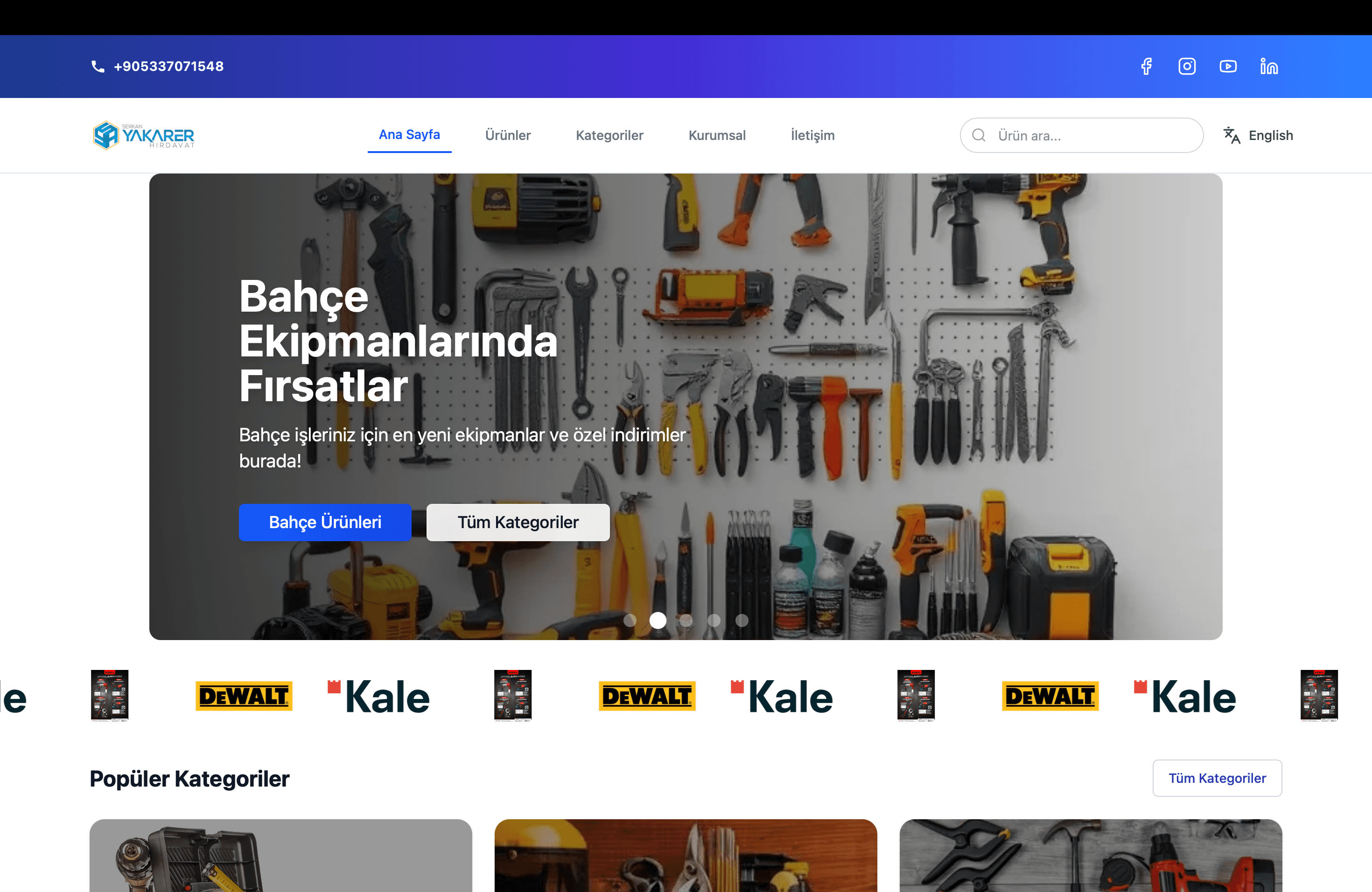The height and width of the screenshot is (892, 1372).
Task: Select the third carousel slide dot
Action: tap(686, 620)
